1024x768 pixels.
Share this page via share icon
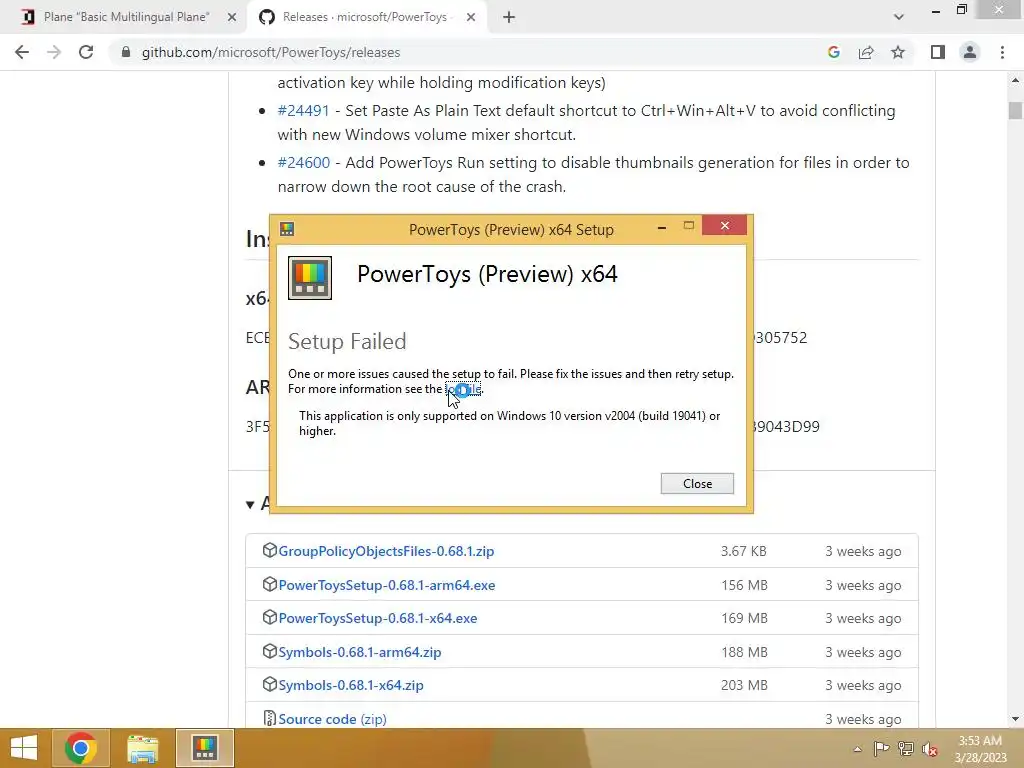(866, 52)
